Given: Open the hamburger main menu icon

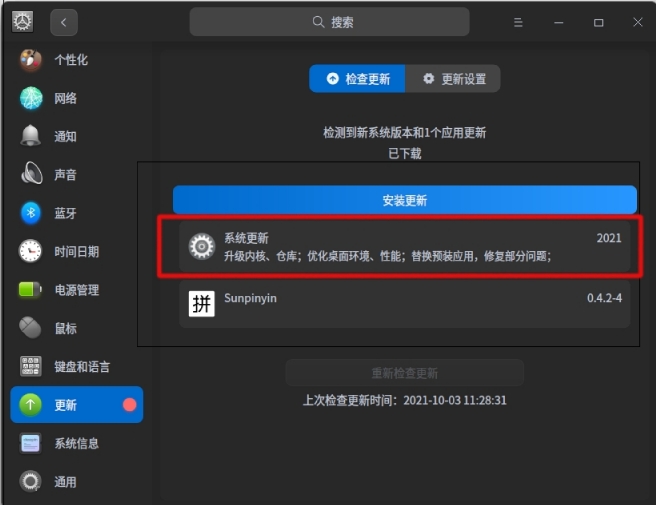Looking at the screenshot, I should coord(518,22).
